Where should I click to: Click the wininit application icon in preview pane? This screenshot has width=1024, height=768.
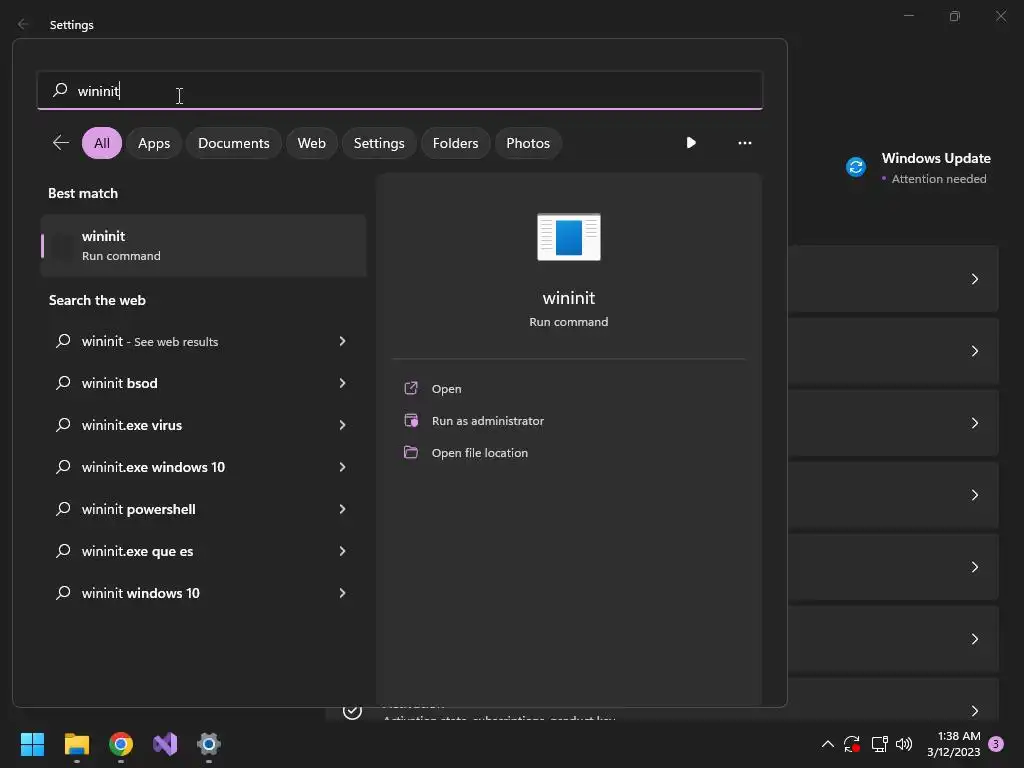569,237
